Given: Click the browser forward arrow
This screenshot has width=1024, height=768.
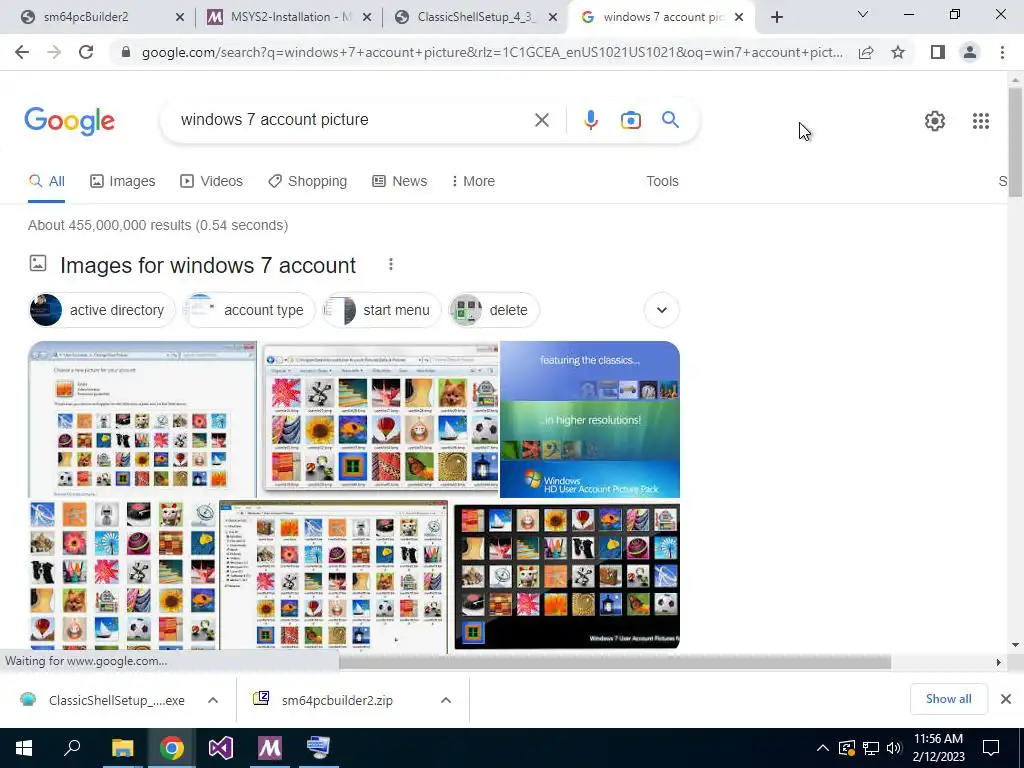Looking at the screenshot, I should tap(54, 52).
